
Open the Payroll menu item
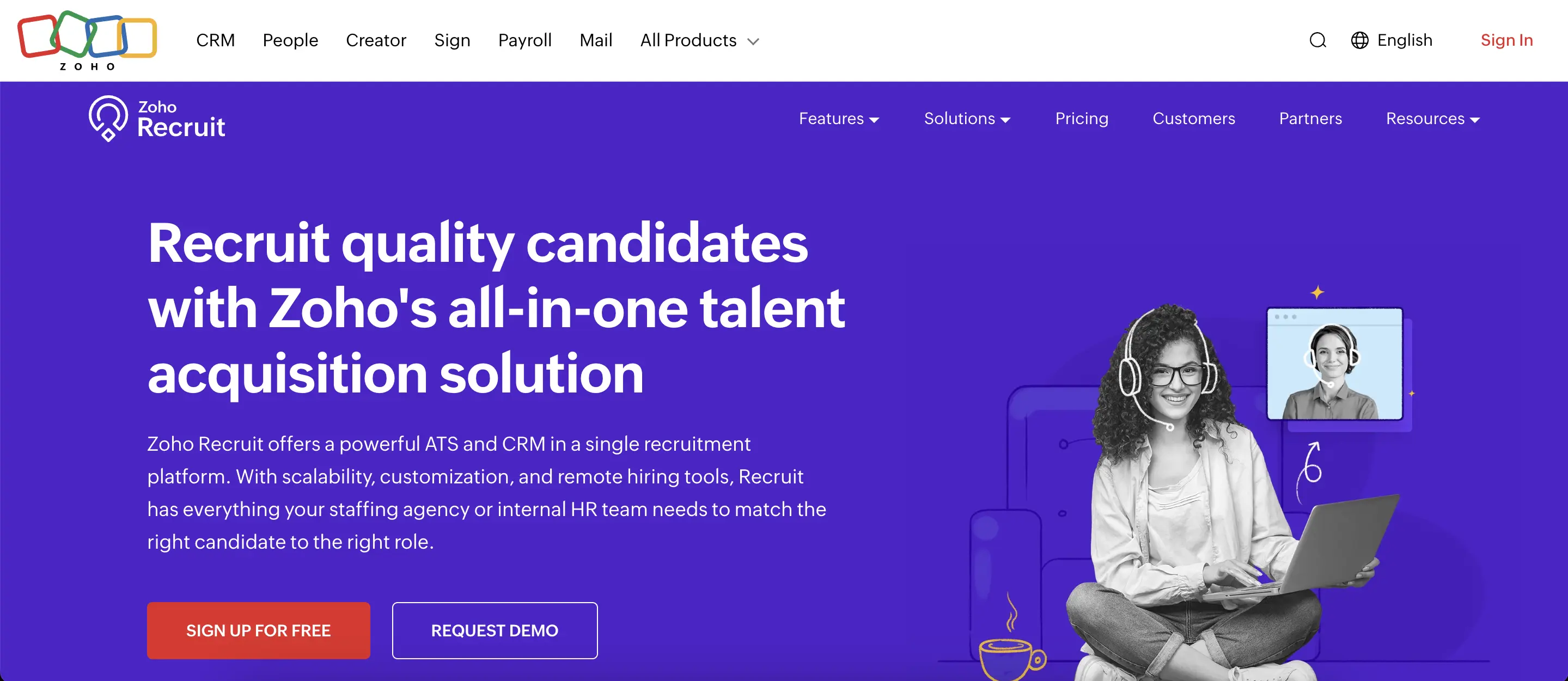pos(524,40)
